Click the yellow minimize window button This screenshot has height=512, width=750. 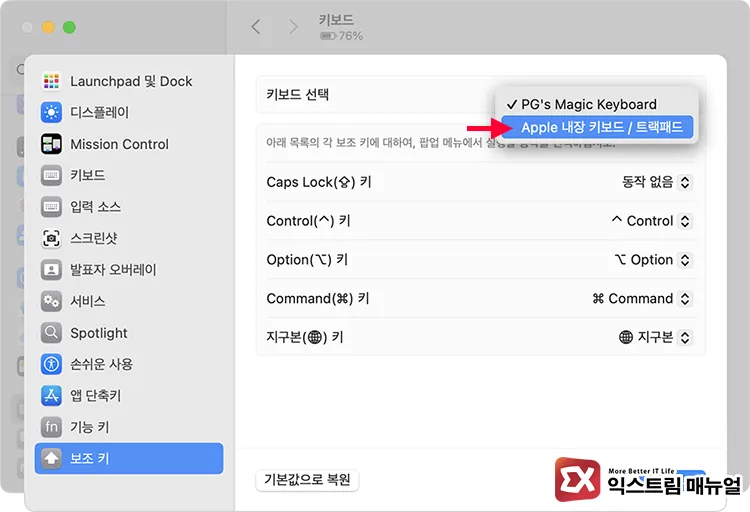click(x=48, y=27)
